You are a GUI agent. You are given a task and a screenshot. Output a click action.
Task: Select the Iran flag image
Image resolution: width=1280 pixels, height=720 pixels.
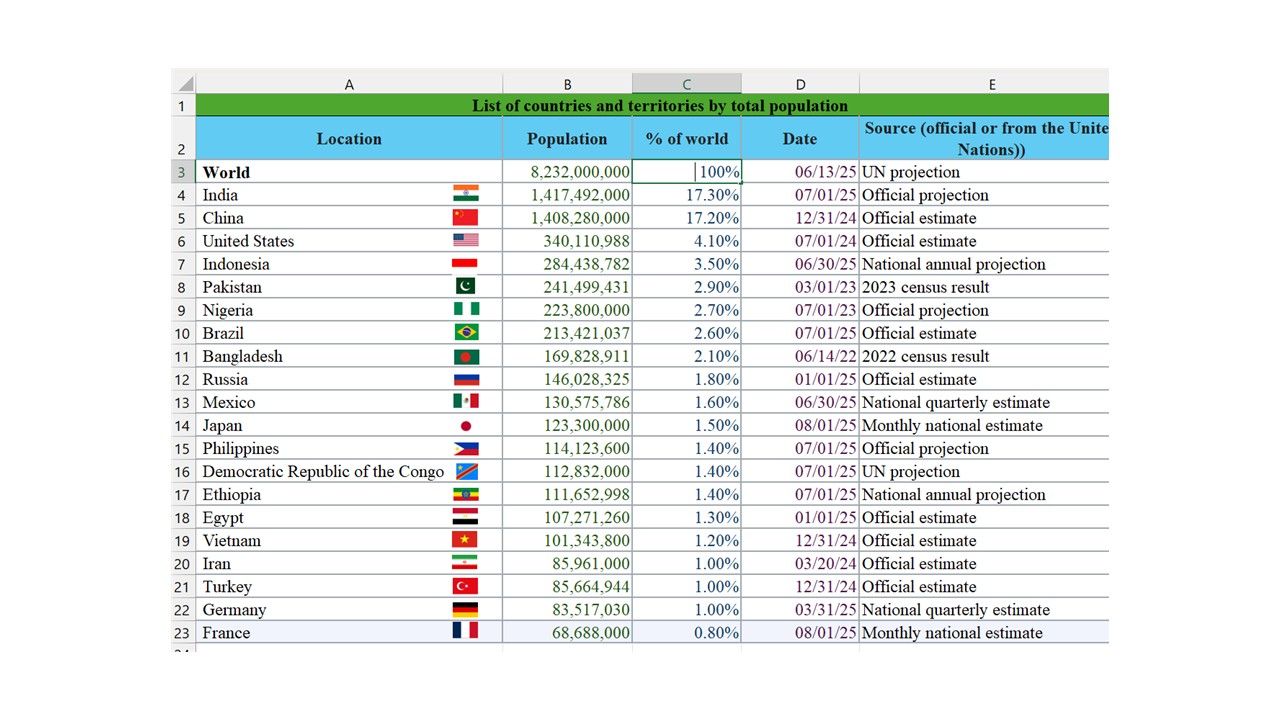[x=465, y=563]
